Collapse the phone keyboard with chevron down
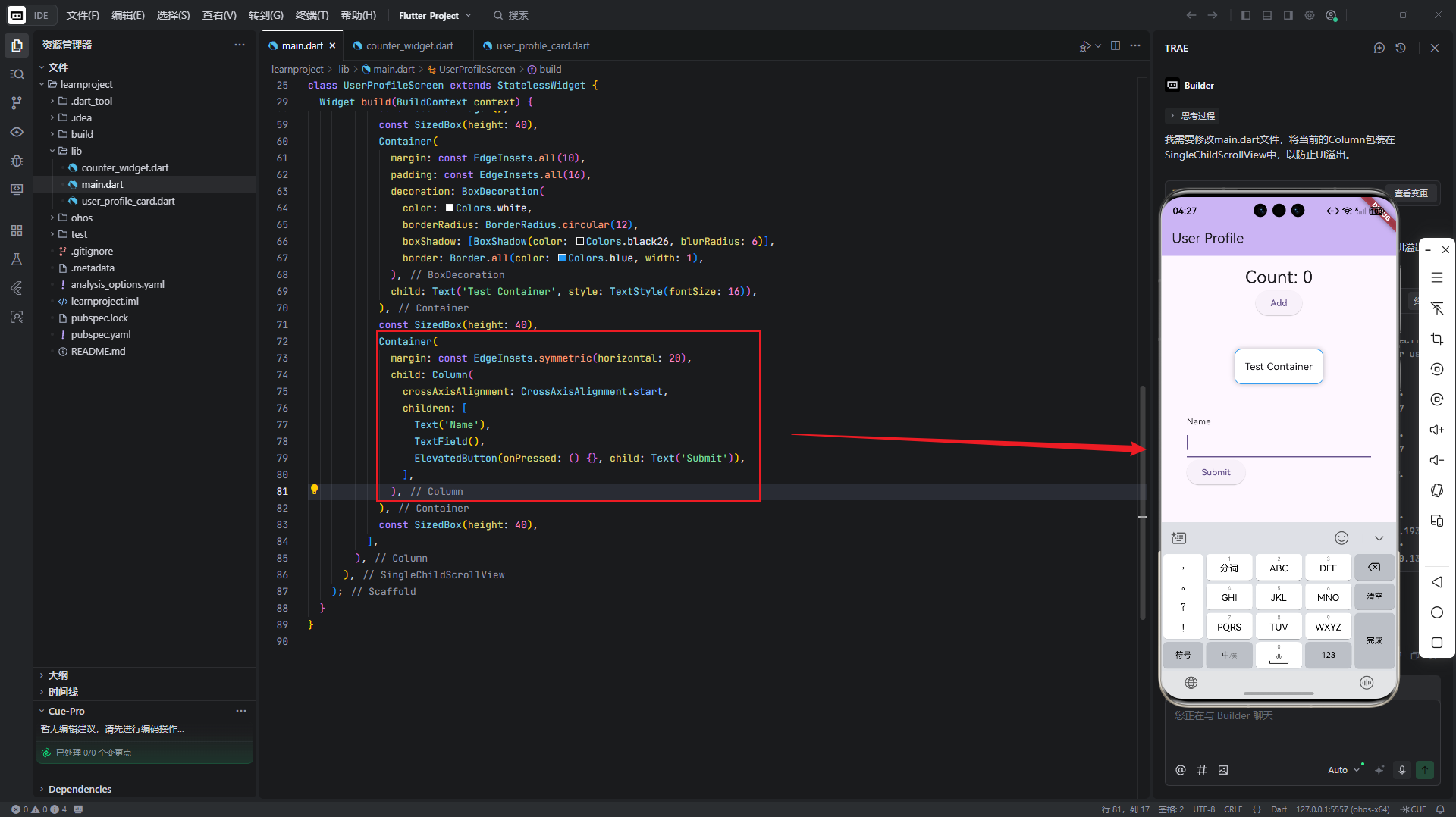This screenshot has width=1456, height=817. pos(1379,538)
